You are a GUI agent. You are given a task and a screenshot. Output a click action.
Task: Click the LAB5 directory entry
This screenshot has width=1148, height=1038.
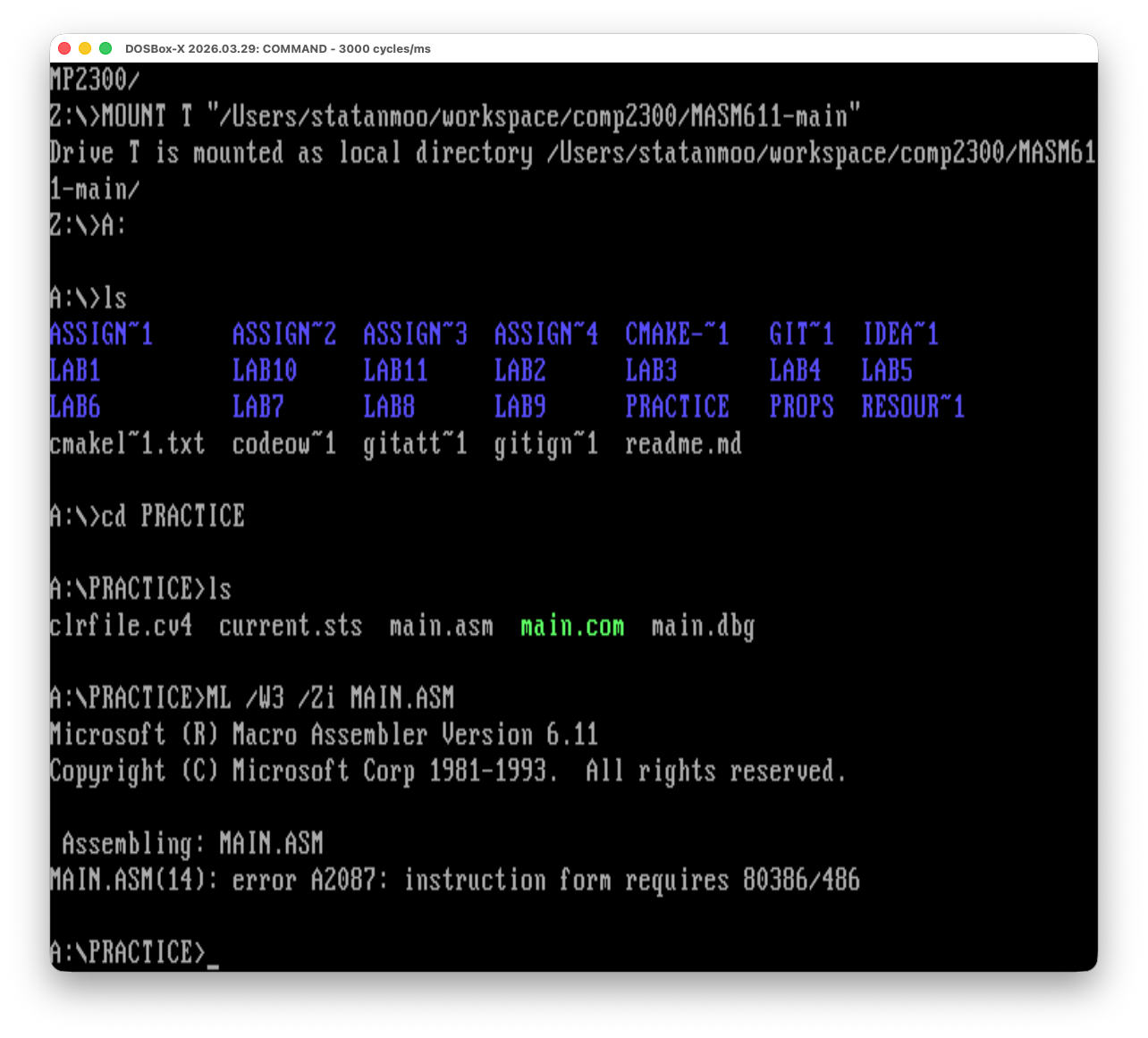tap(887, 370)
